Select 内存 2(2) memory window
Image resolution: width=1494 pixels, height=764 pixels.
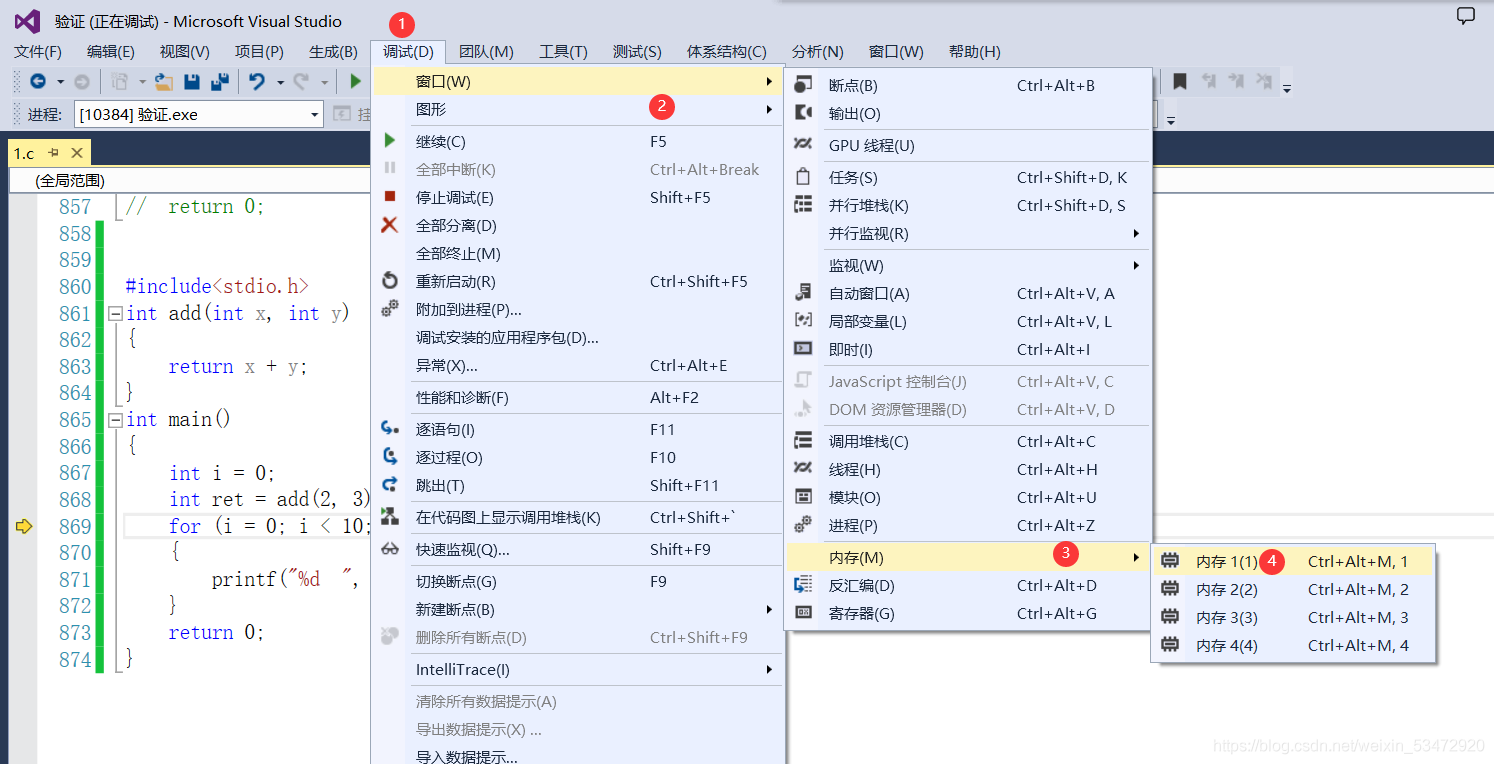[1293, 589]
